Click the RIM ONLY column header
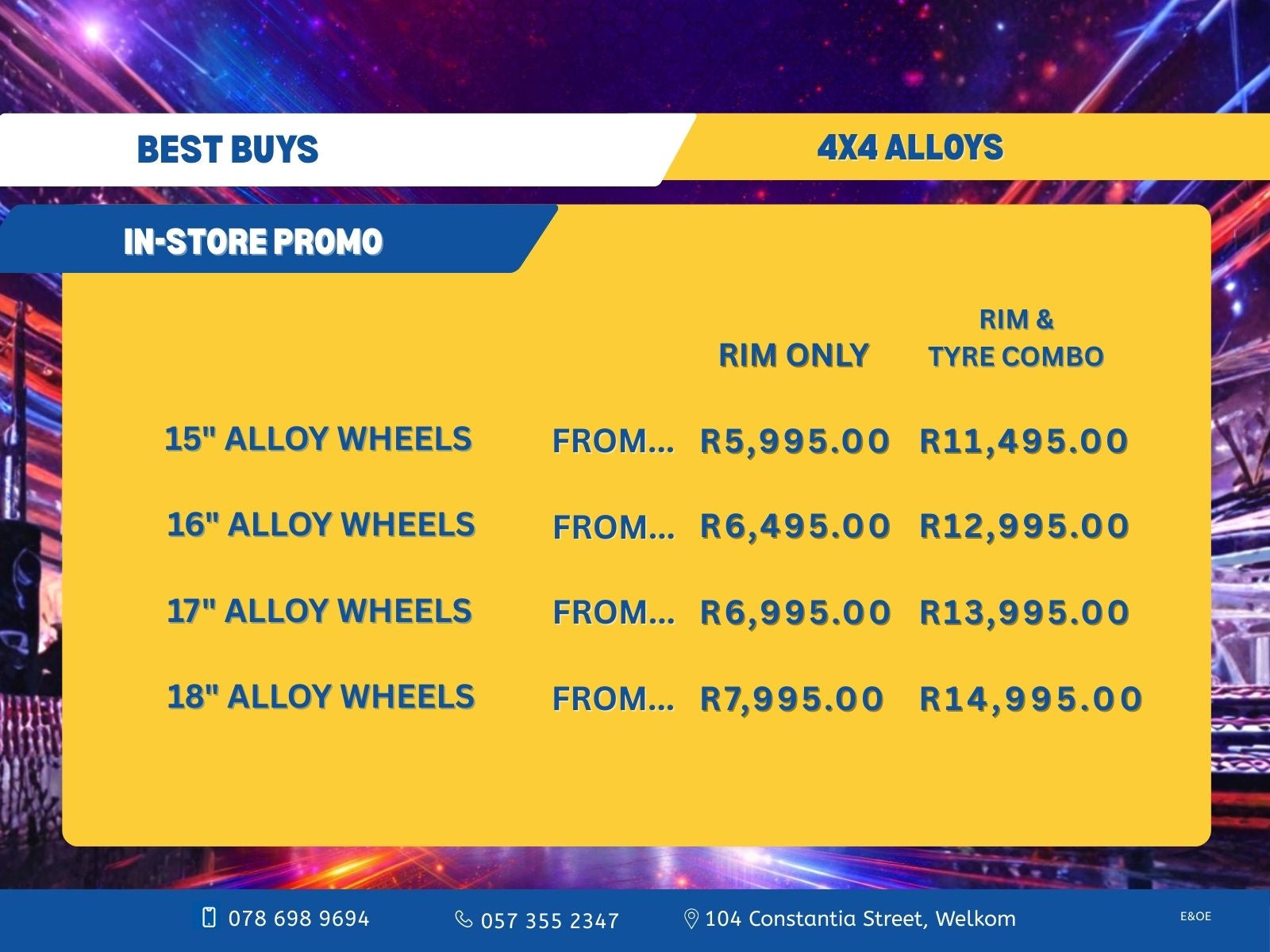 coord(793,355)
